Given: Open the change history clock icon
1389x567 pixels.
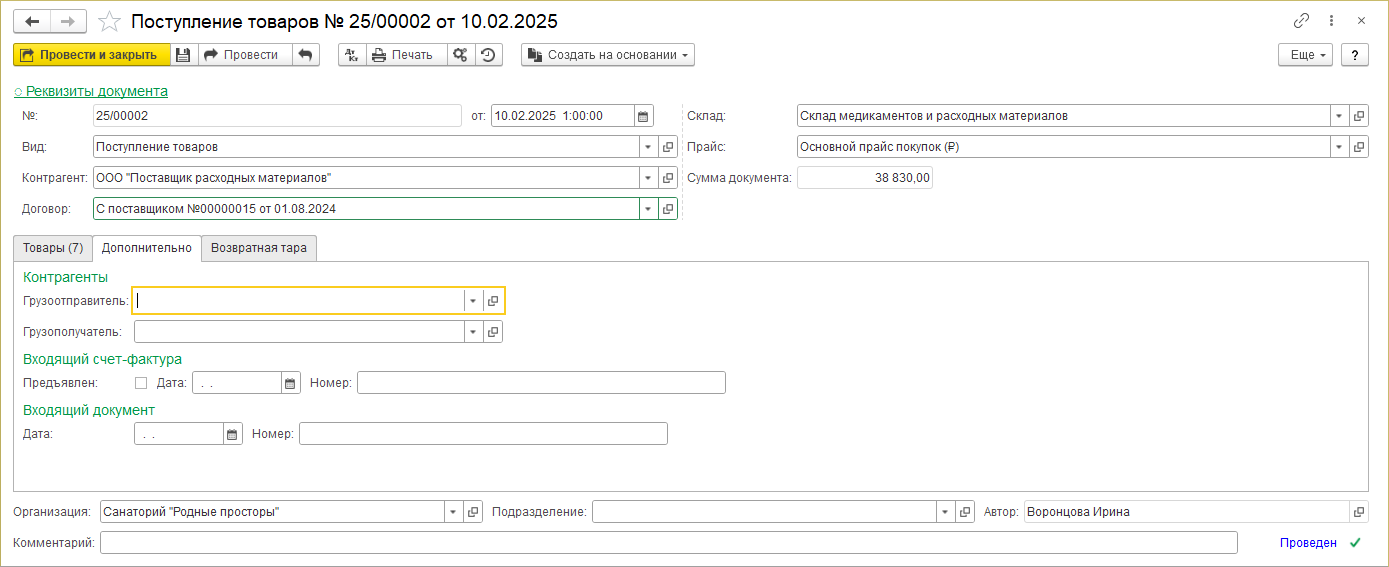Looking at the screenshot, I should coord(488,55).
